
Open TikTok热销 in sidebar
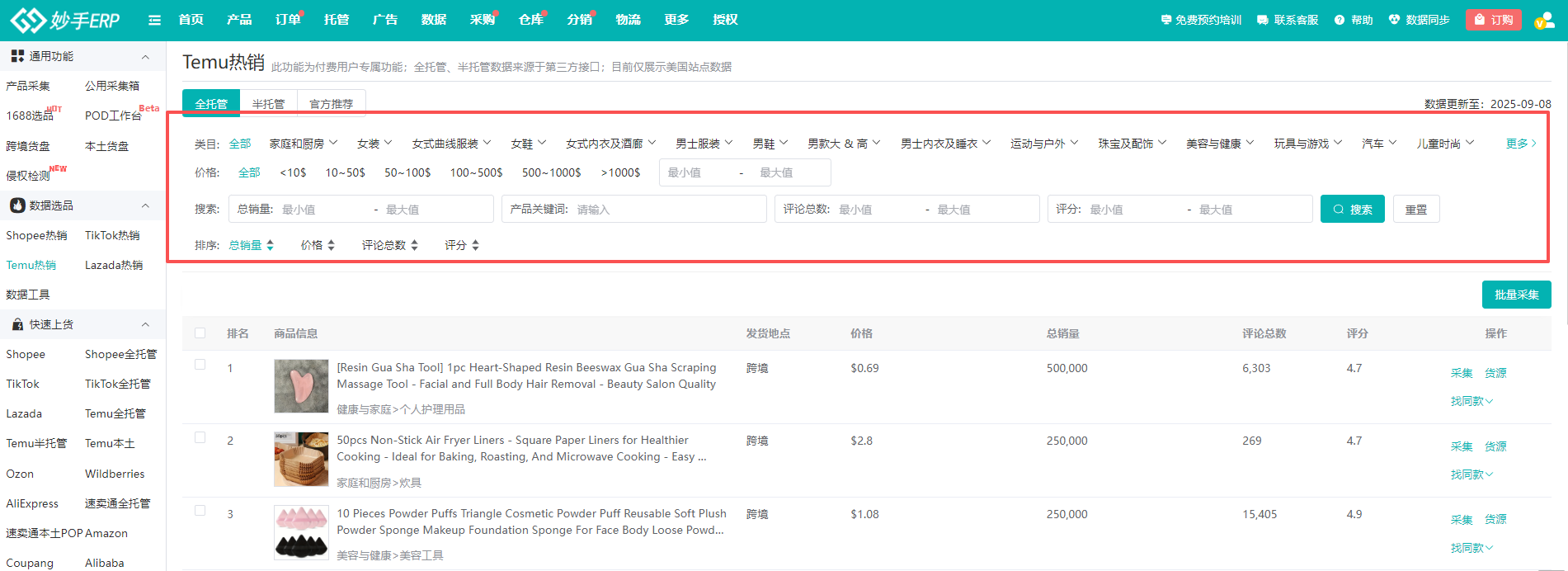pyautogui.click(x=112, y=235)
